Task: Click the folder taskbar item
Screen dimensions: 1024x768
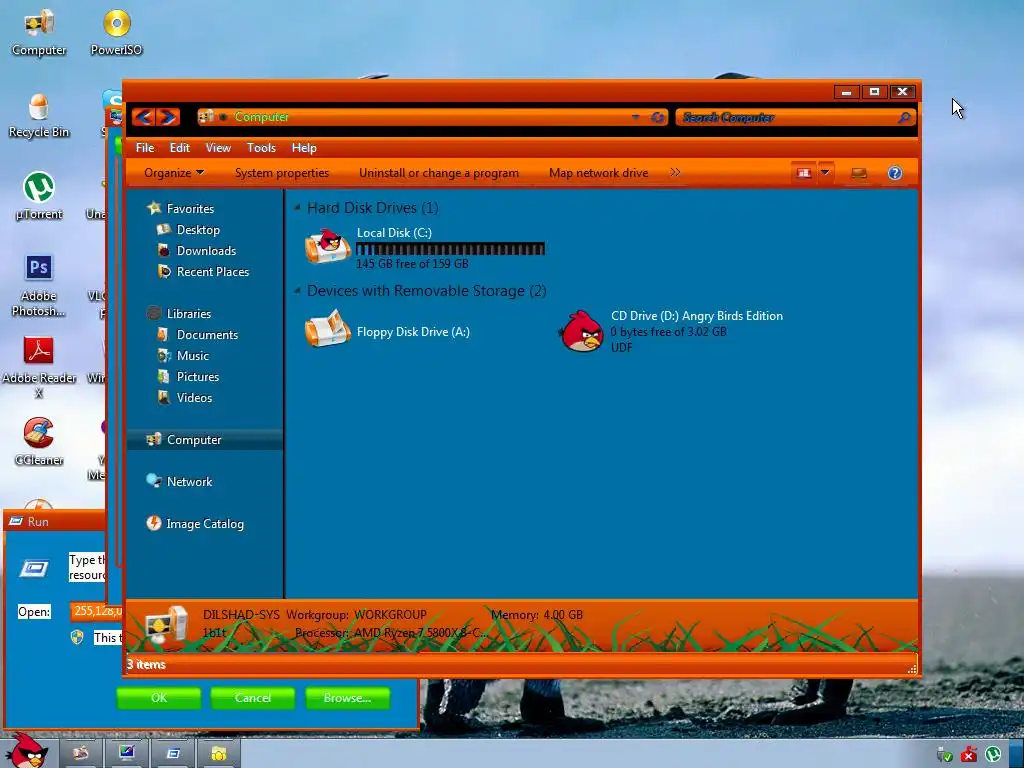Action: [218, 754]
